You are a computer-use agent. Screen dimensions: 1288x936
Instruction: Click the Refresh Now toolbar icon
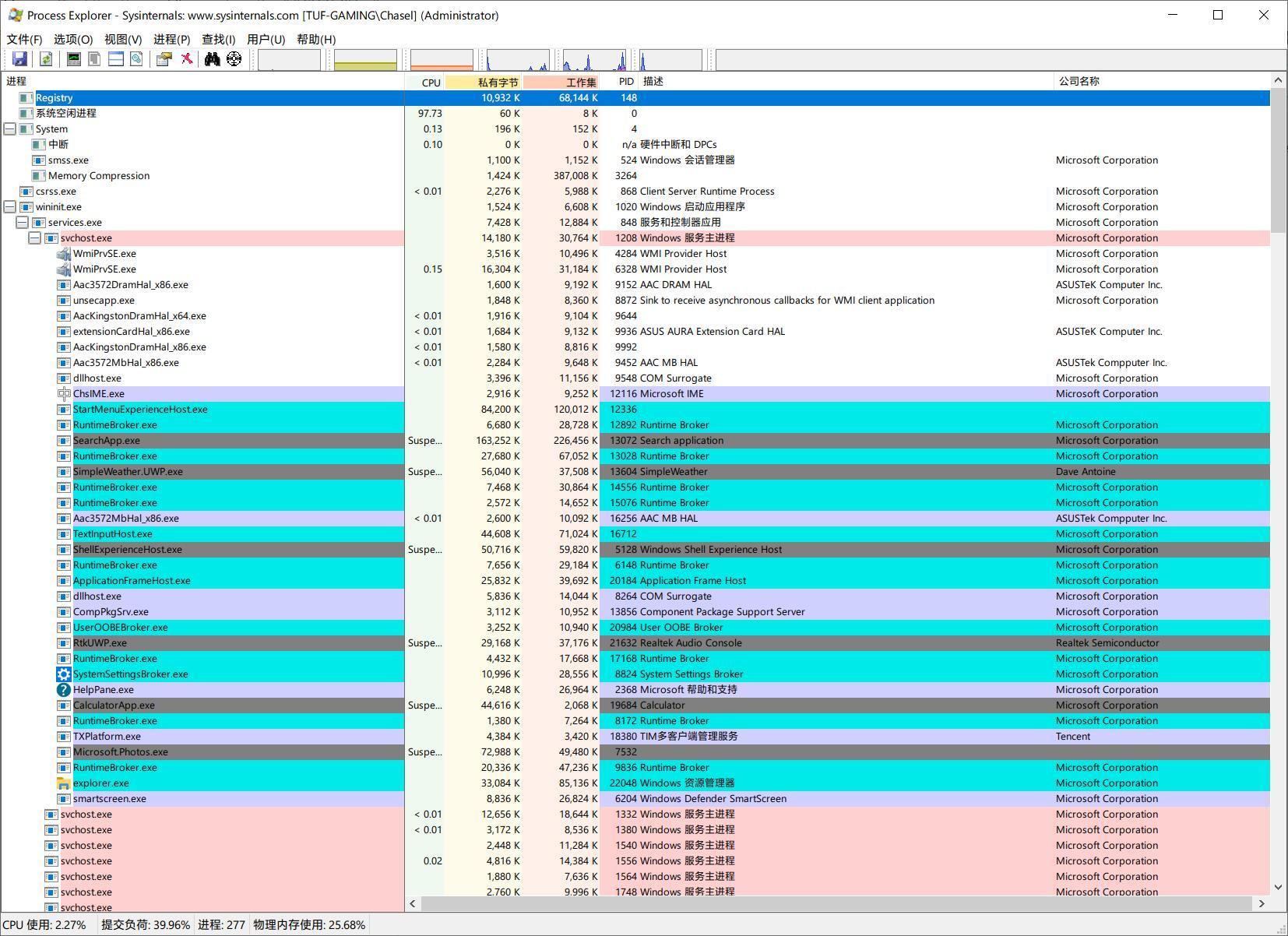(46, 59)
